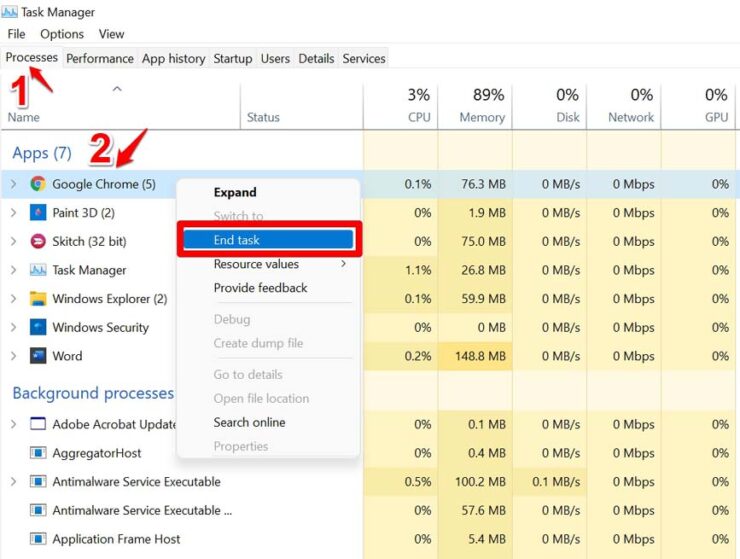Click the Adobe Acrobat Update icon
The height and width of the screenshot is (559, 740).
point(38,424)
